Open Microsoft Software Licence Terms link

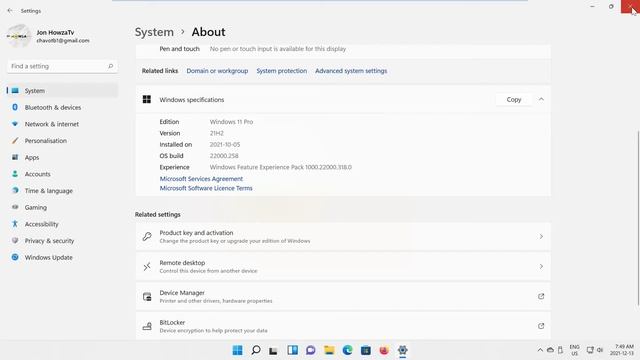tap(206, 188)
